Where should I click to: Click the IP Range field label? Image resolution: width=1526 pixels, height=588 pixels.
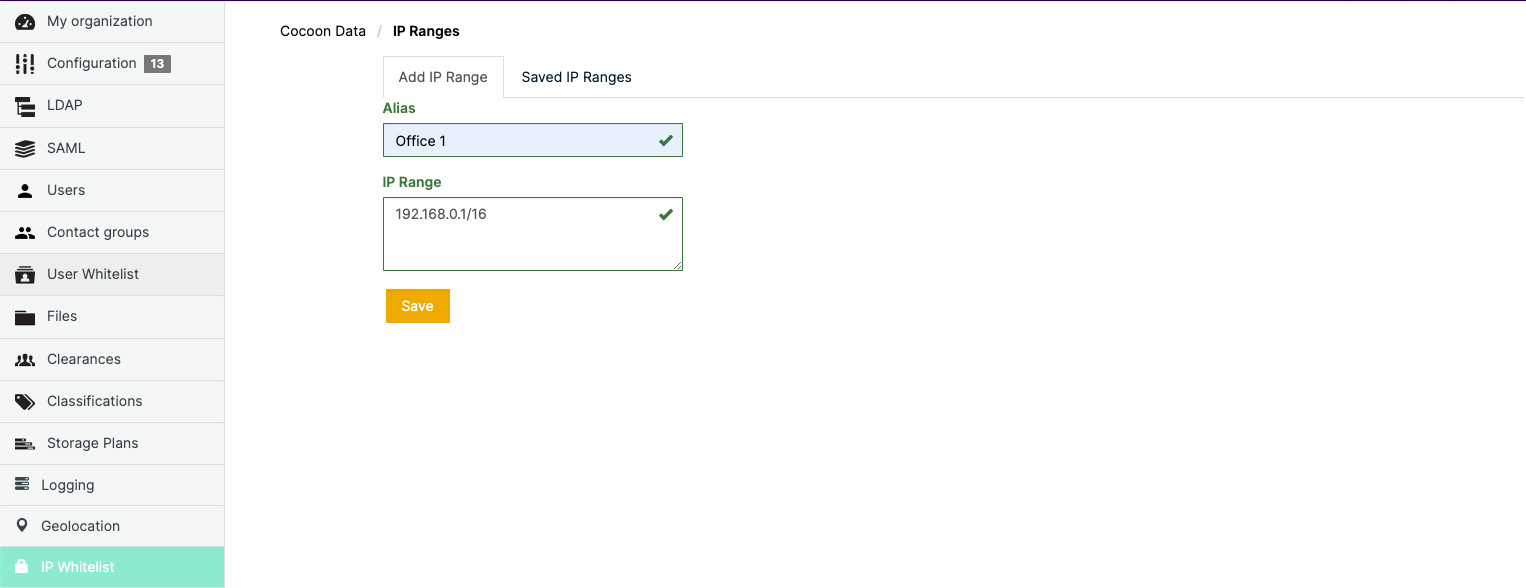[x=412, y=182]
